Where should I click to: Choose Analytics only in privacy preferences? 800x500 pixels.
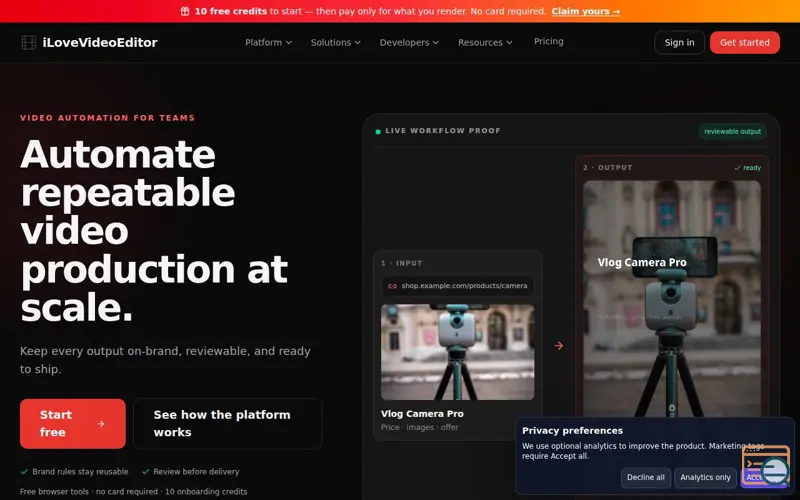tap(705, 478)
